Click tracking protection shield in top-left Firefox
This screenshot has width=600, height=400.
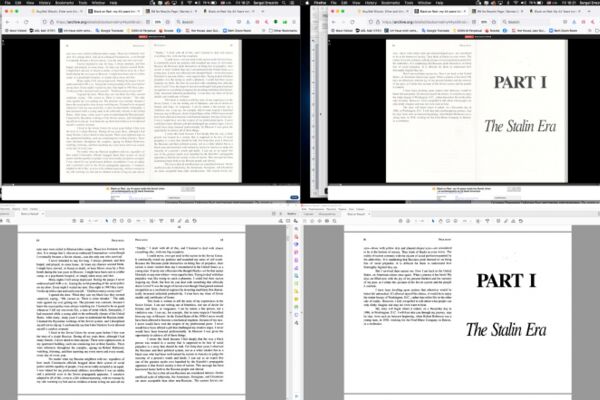[44, 22]
